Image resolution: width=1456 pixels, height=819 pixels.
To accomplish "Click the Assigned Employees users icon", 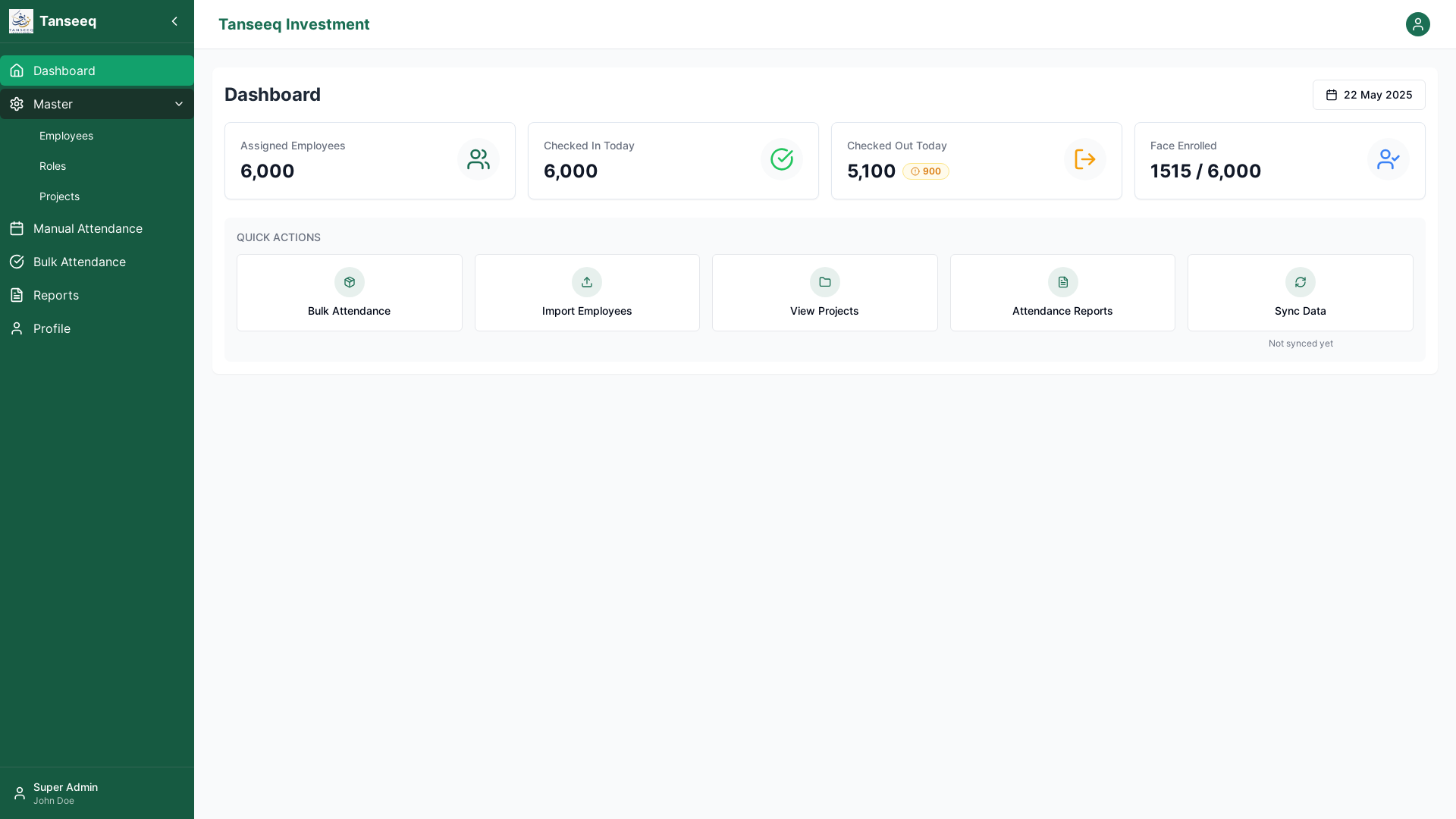I will pos(479,159).
